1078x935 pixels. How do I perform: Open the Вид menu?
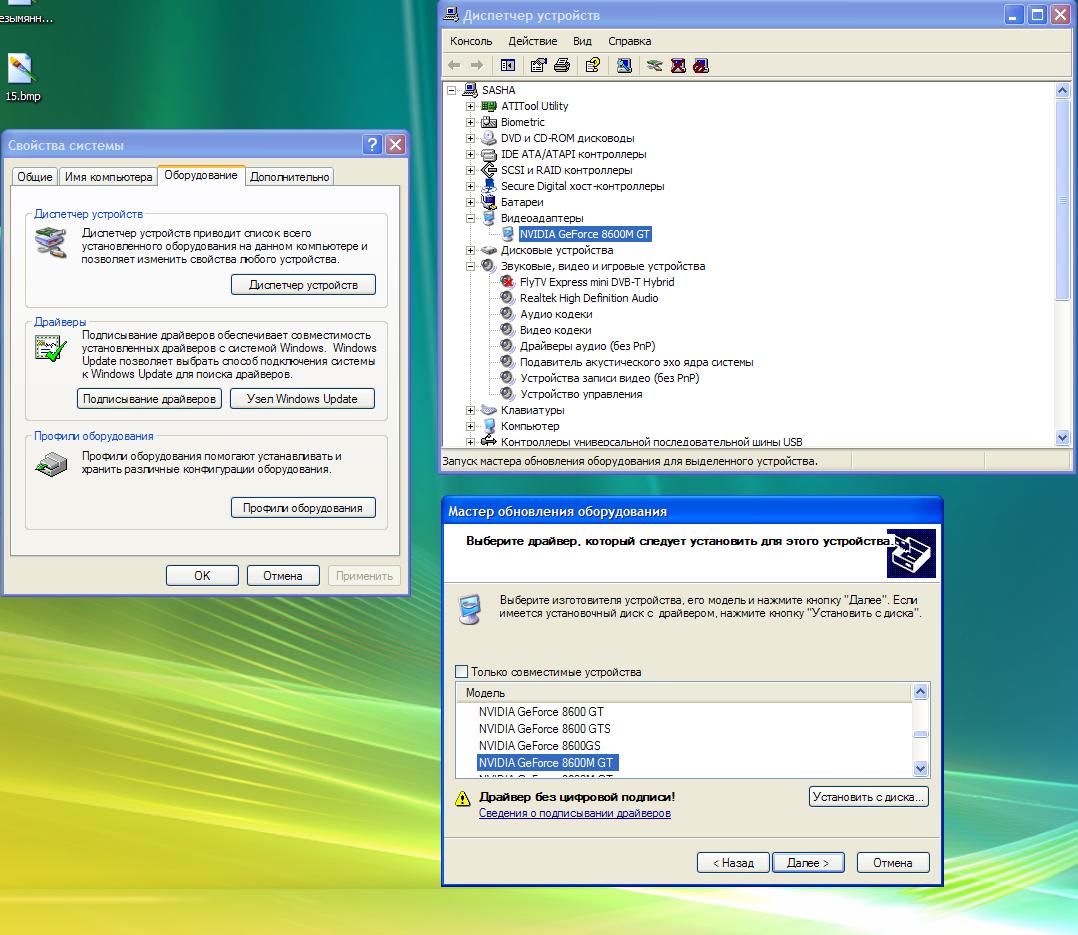pos(582,41)
